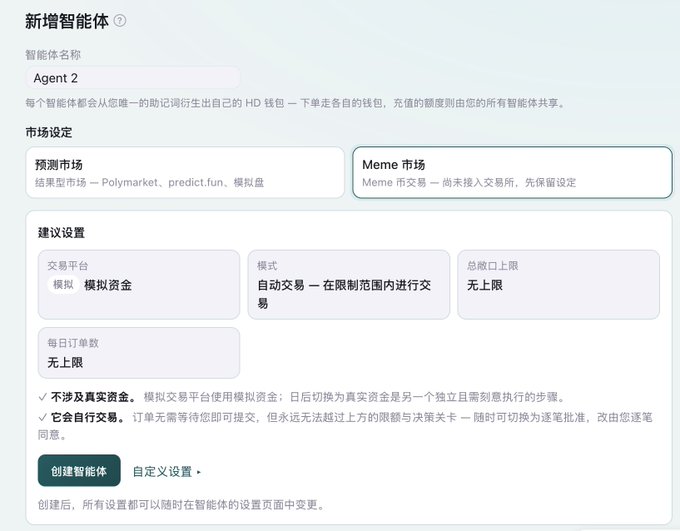Focus the Agent 2 name field
This screenshot has width=680, height=531.
pyautogui.click(x=133, y=78)
